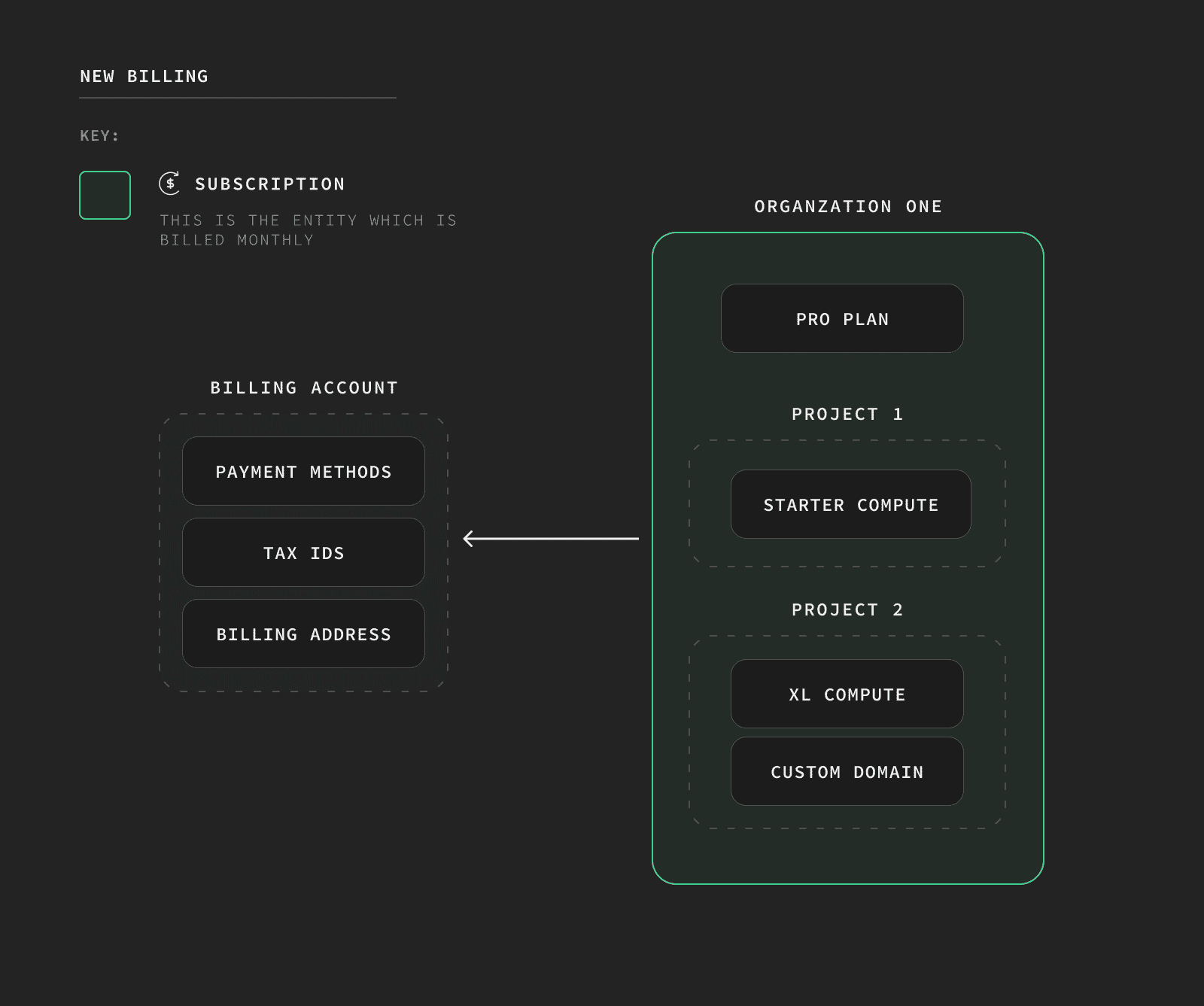Viewport: 1204px width, 1006px height.
Task: Click the Billing Address box
Action: pos(303,634)
